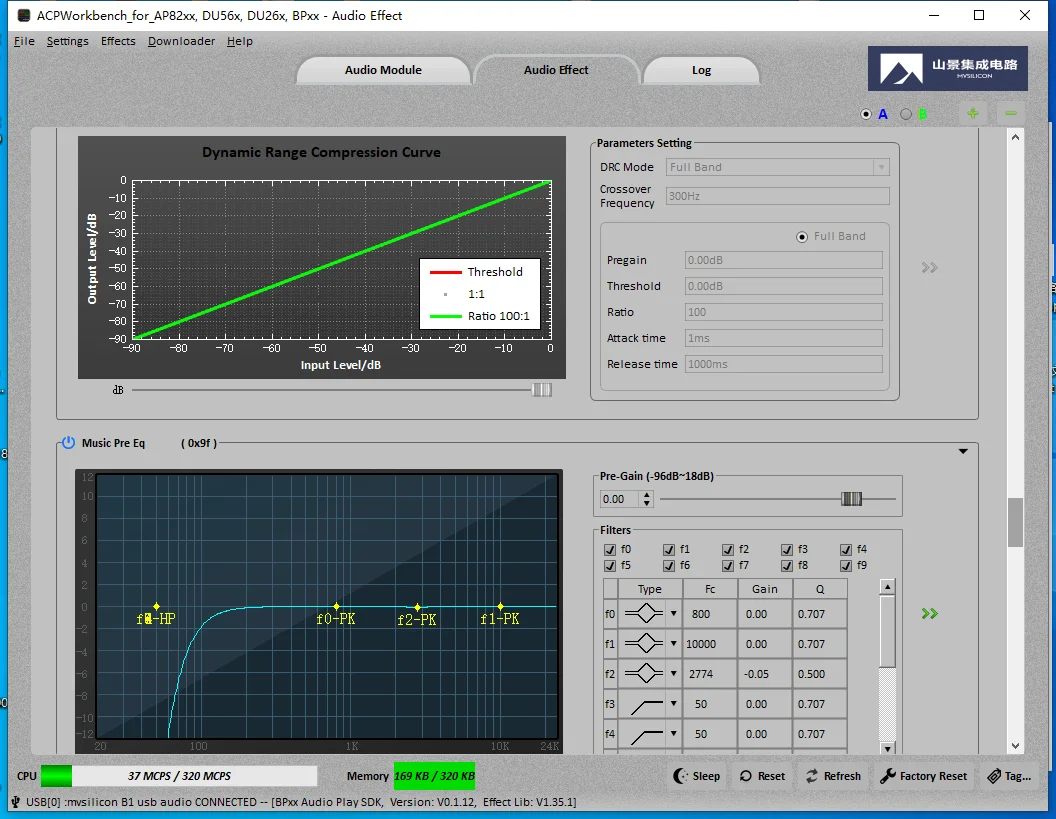Click the Tag button in status bar
Viewport: 1056px width, 819px height.
click(1008, 776)
